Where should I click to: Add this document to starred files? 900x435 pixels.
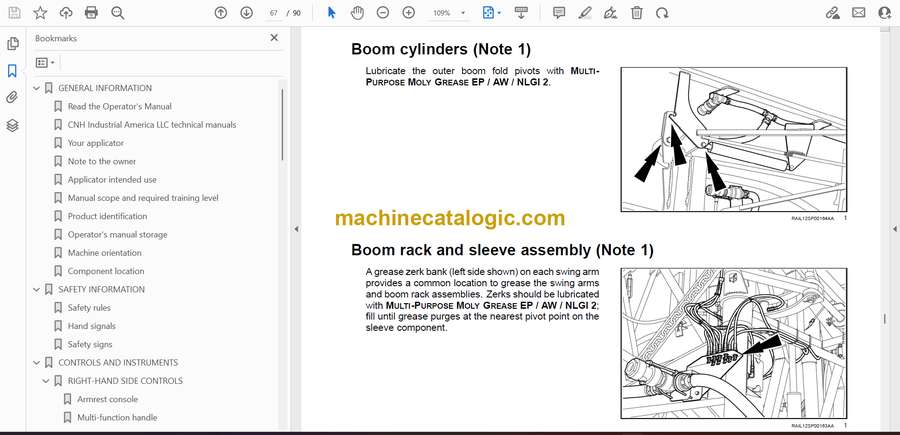coord(40,13)
